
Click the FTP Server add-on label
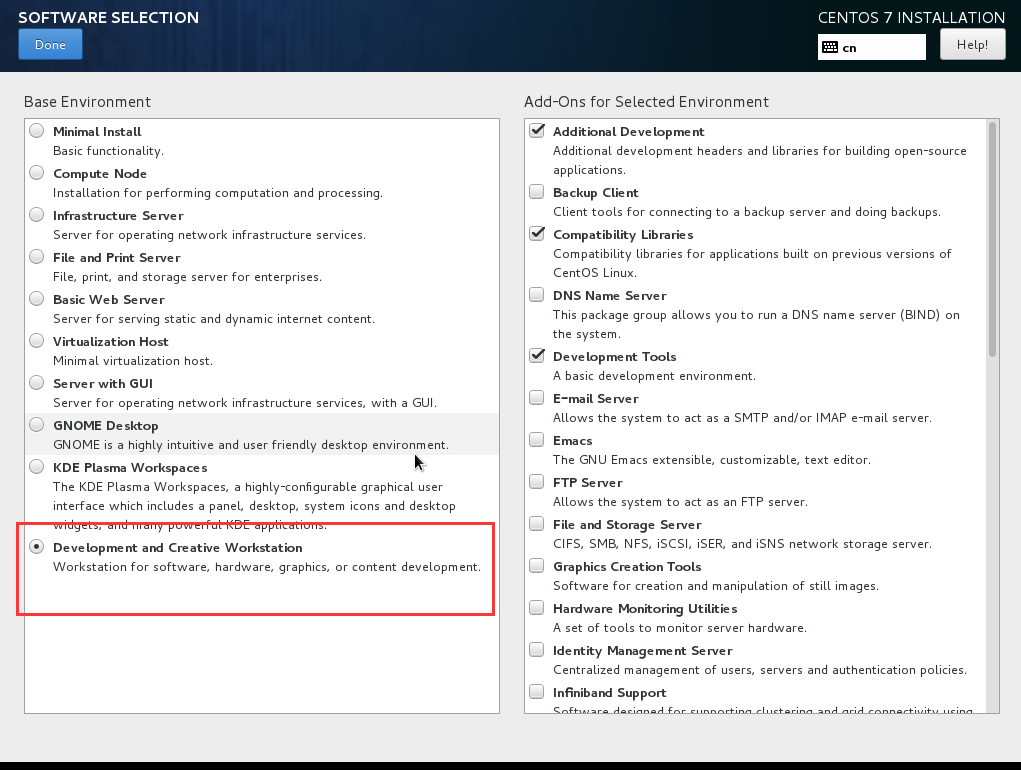pyautogui.click(x=587, y=482)
